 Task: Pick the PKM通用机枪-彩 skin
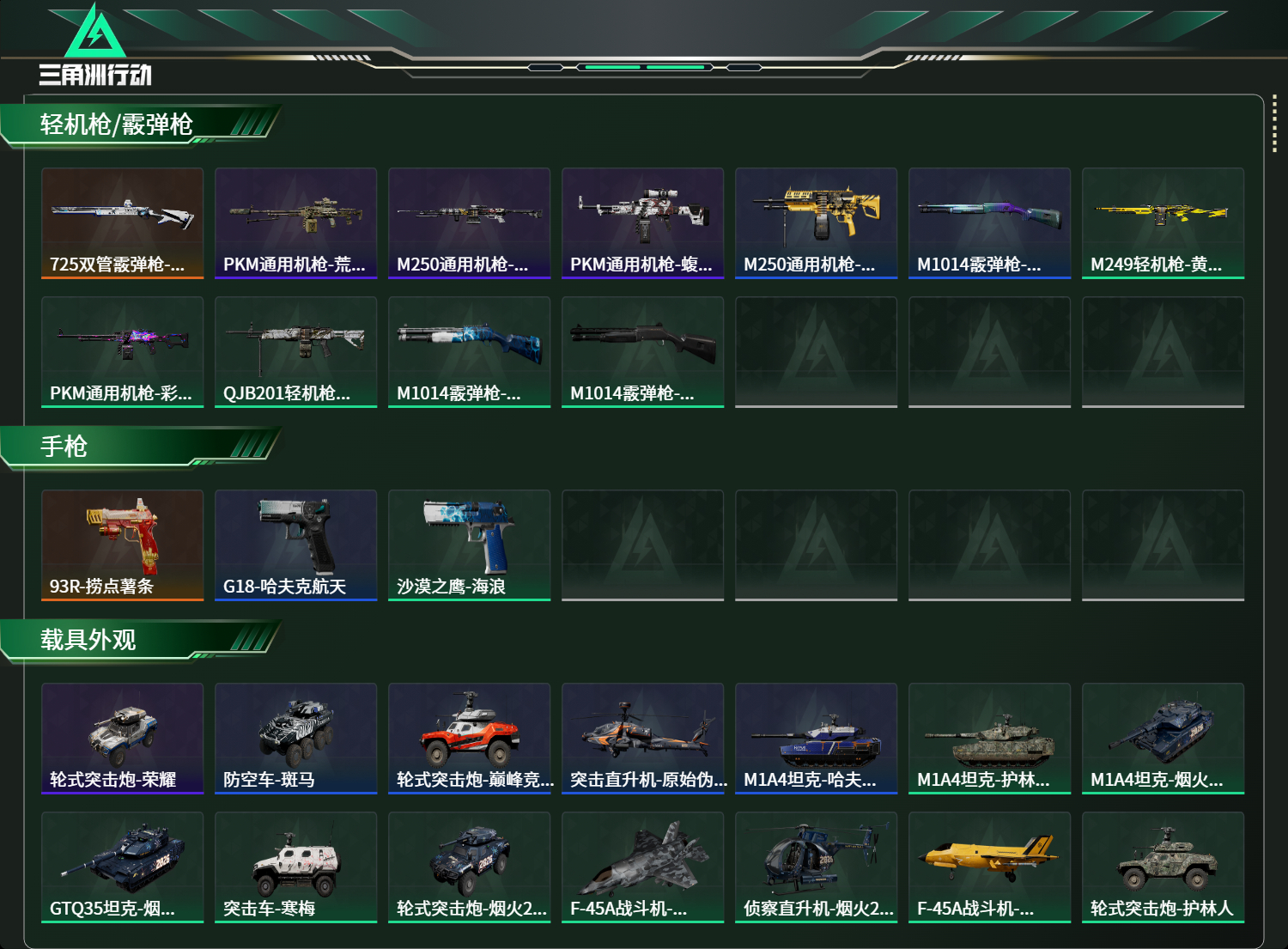point(123,352)
